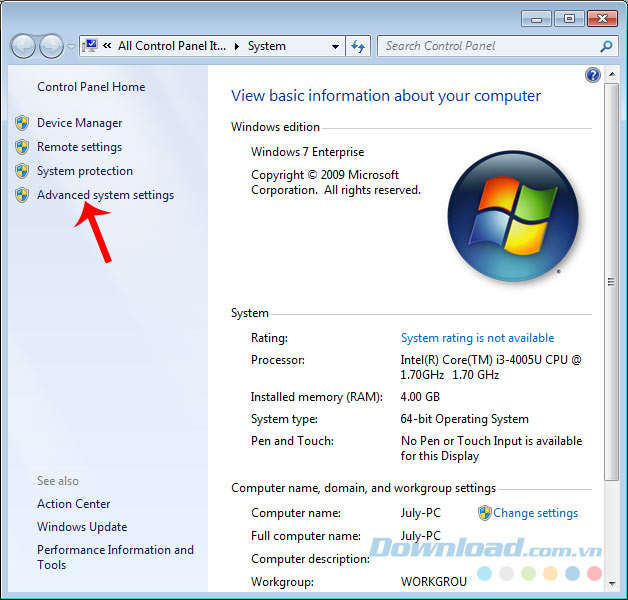Open Control Panel Home link
Image resolution: width=628 pixels, height=600 pixels.
tap(91, 87)
